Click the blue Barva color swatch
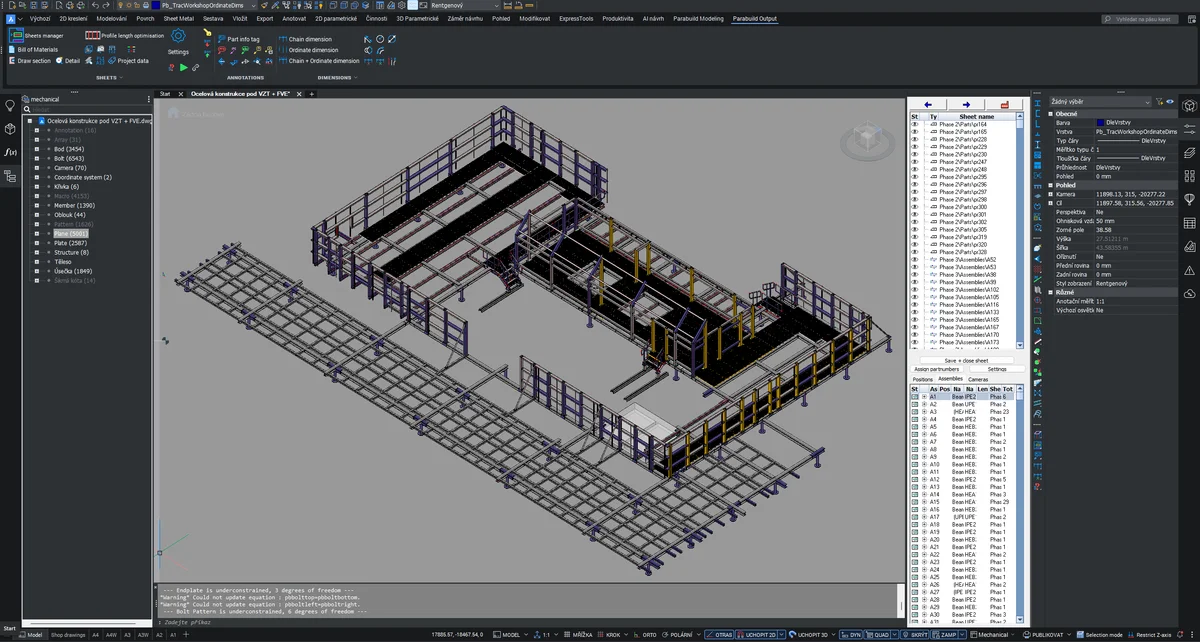The height and width of the screenshot is (642, 1200). [1101, 122]
